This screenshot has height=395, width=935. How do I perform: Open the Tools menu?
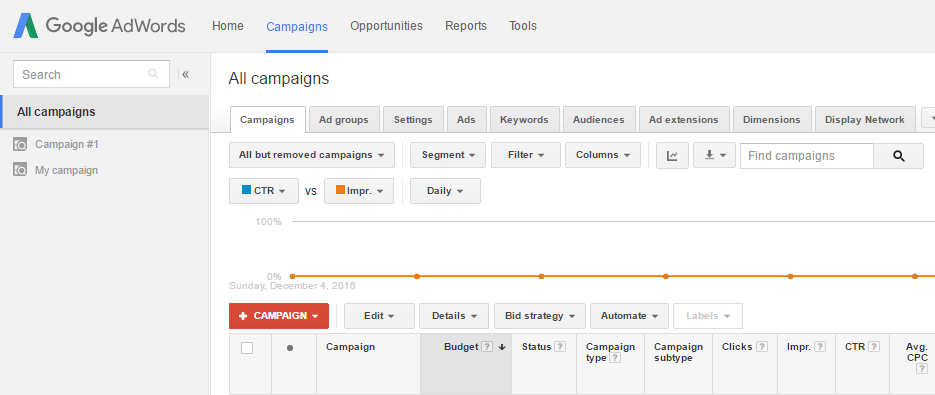click(x=523, y=26)
